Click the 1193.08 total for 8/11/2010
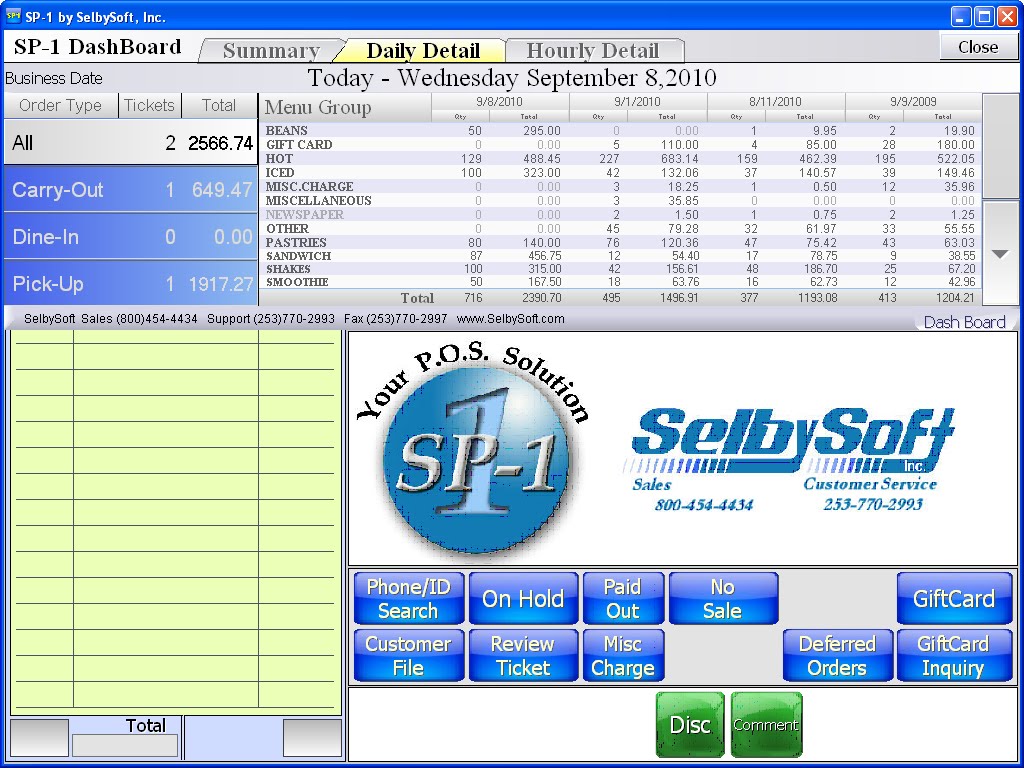Image resolution: width=1024 pixels, height=768 pixels. pos(818,298)
